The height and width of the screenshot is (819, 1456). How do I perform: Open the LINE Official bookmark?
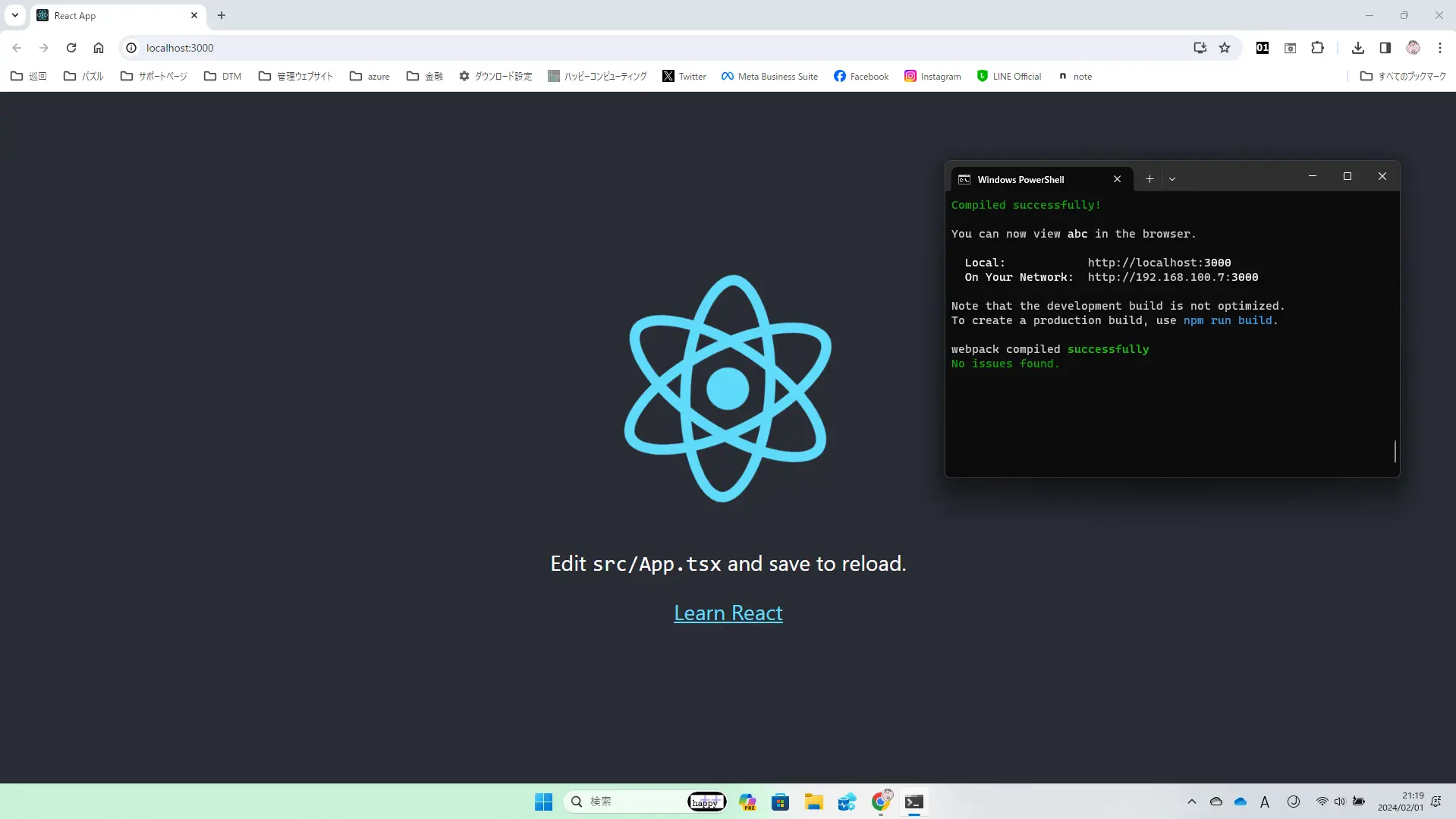(x=1009, y=76)
